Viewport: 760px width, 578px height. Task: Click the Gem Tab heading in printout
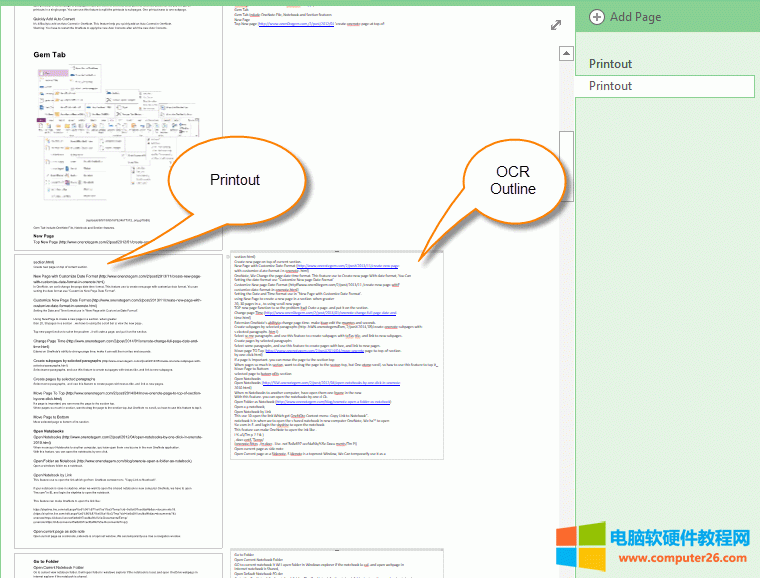(50, 55)
